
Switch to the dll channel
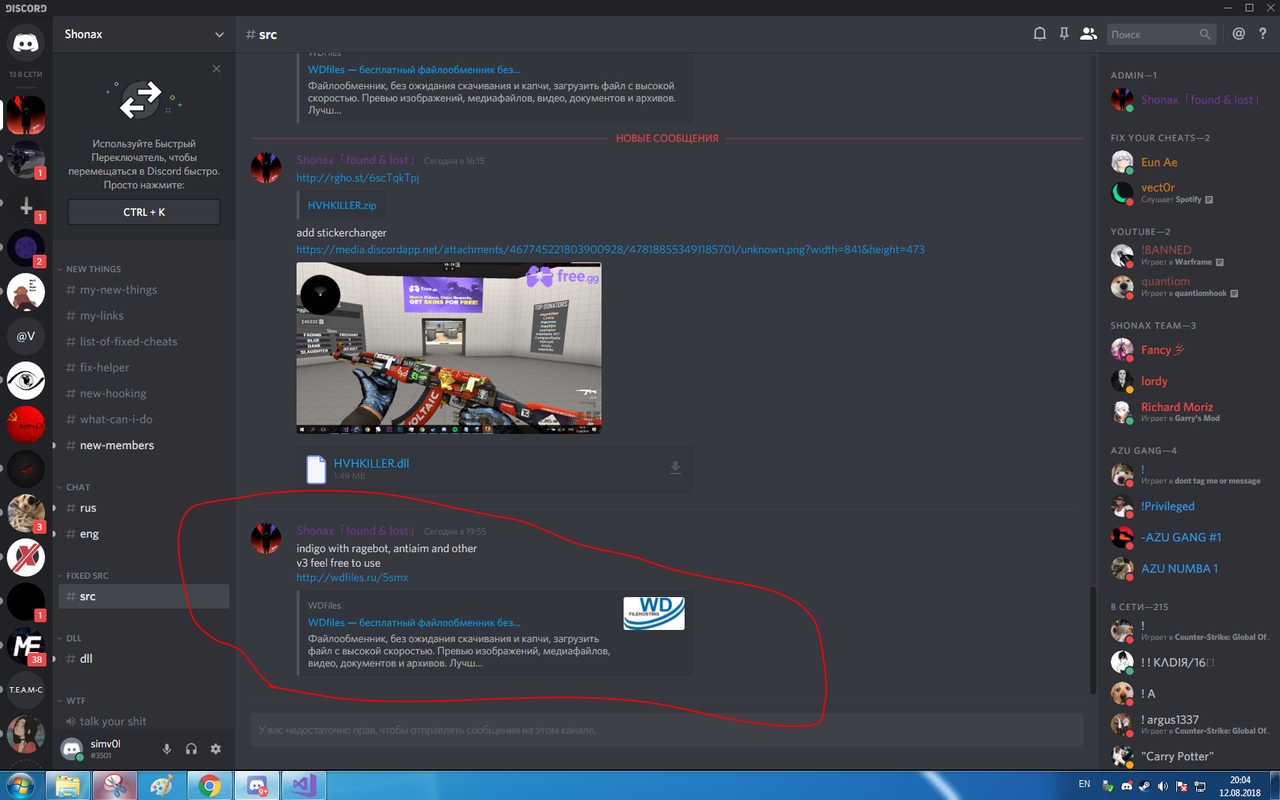(86, 659)
